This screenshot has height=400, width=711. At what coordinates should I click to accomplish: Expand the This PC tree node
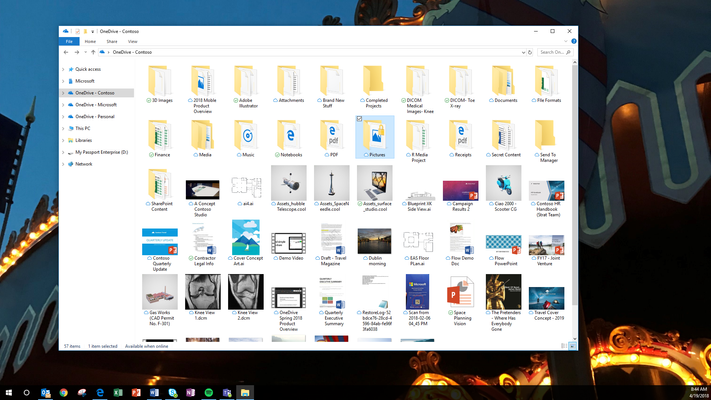(x=63, y=128)
